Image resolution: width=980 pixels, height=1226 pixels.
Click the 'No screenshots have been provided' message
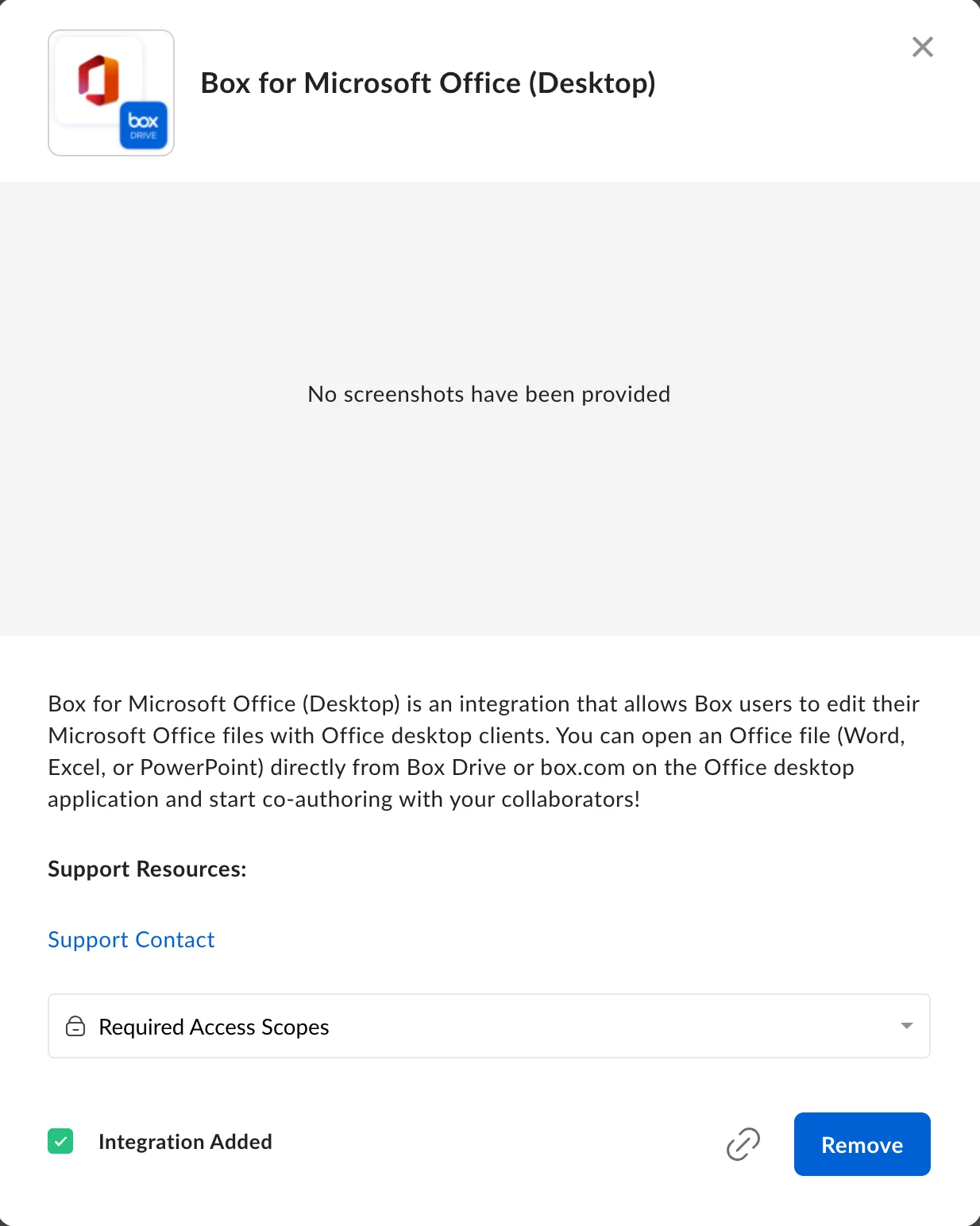(x=489, y=394)
